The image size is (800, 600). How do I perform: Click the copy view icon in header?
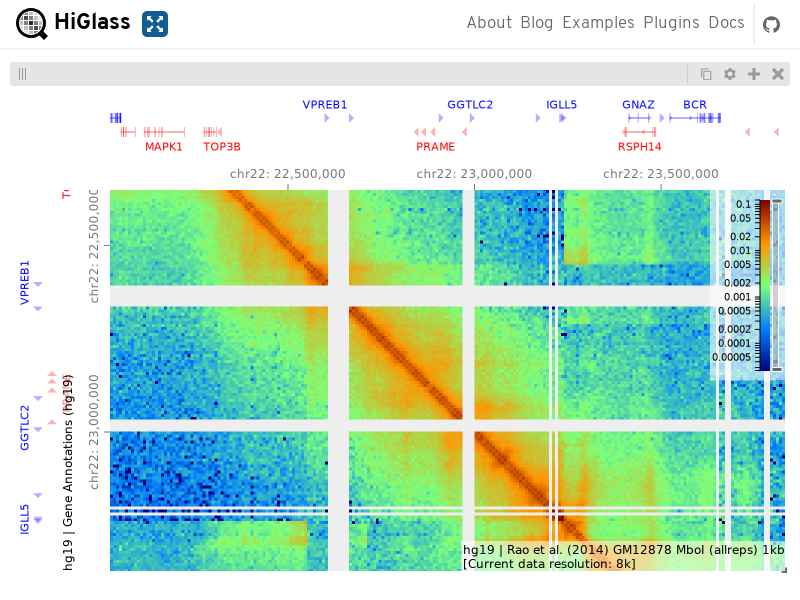706,74
